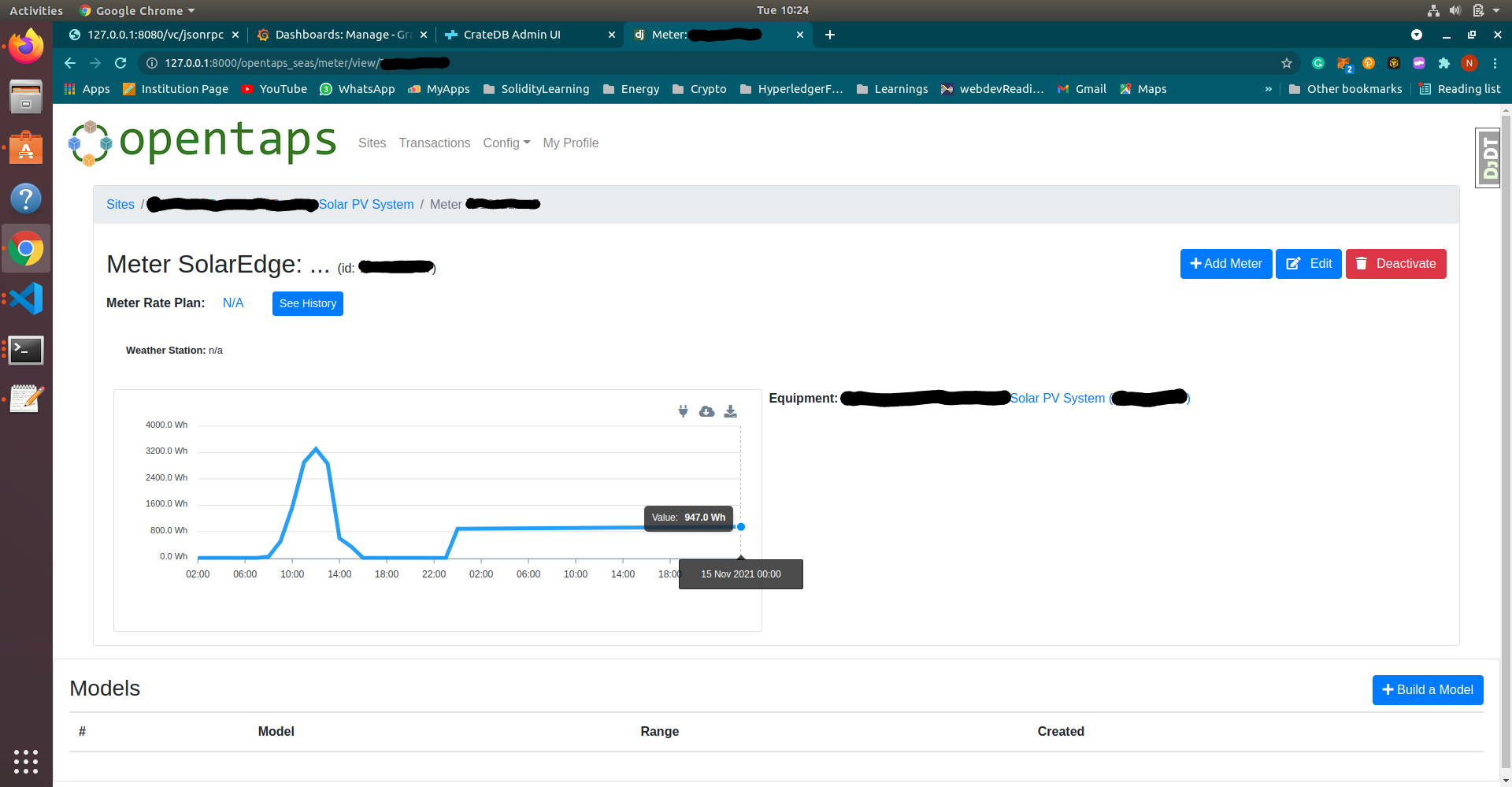Open the Transactions navigation item
The width and height of the screenshot is (1512, 787).
pyautogui.click(x=434, y=143)
